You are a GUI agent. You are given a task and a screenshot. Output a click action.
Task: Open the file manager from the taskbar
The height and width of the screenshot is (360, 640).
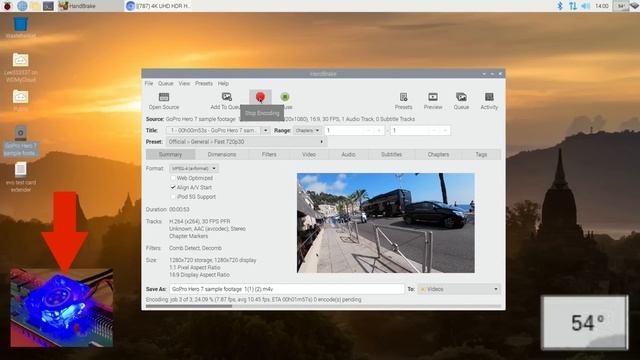(x=35, y=6)
